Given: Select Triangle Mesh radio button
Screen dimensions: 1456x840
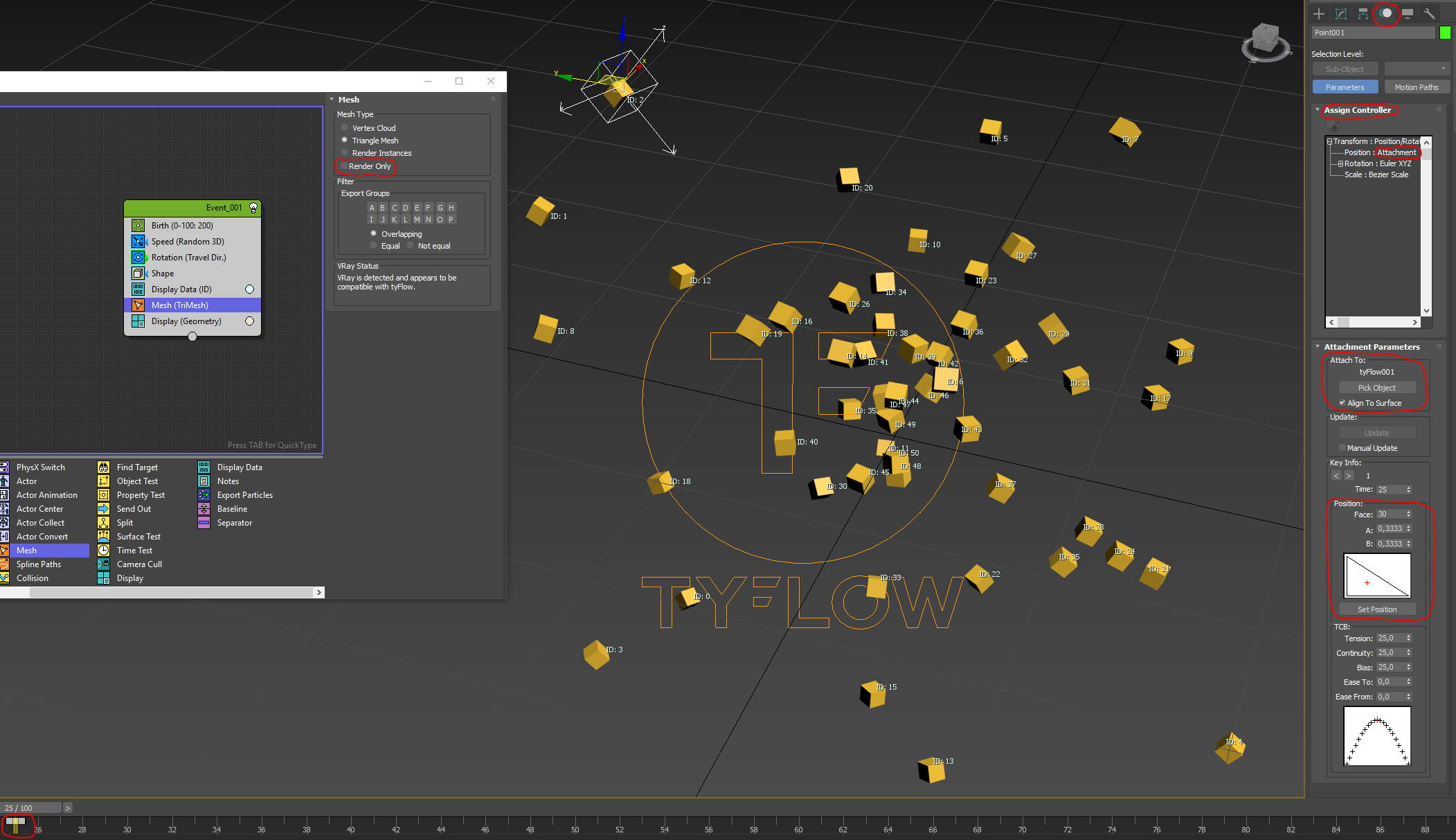Looking at the screenshot, I should pyautogui.click(x=344, y=140).
